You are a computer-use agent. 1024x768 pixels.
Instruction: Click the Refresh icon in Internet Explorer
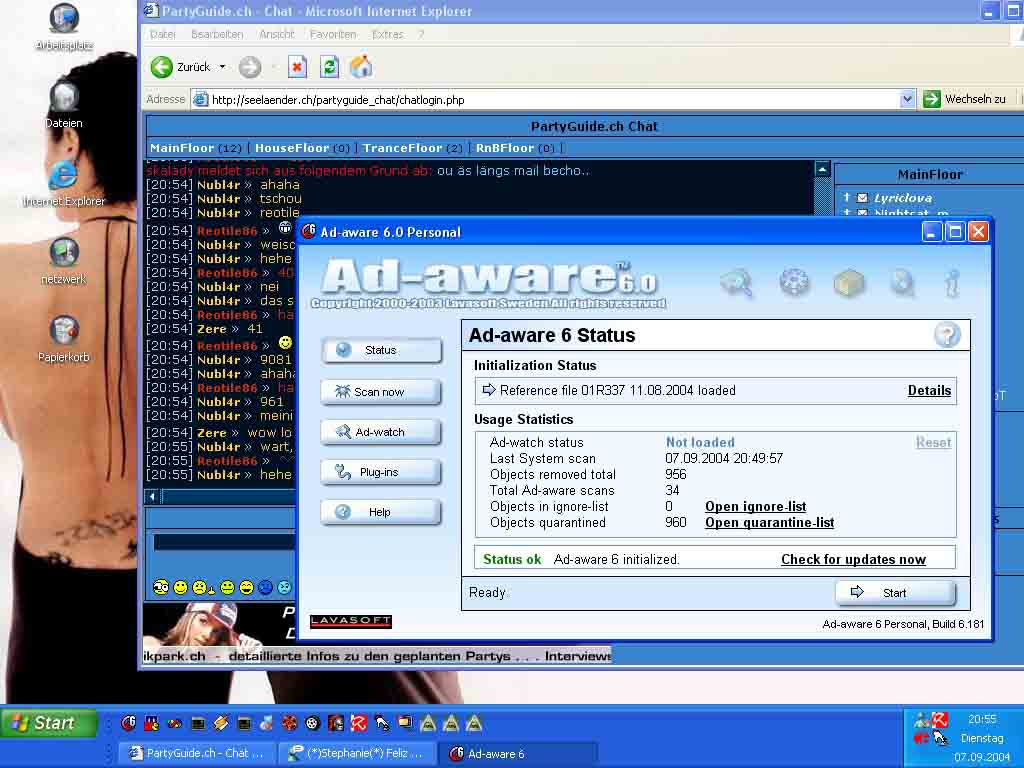point(329,67)
